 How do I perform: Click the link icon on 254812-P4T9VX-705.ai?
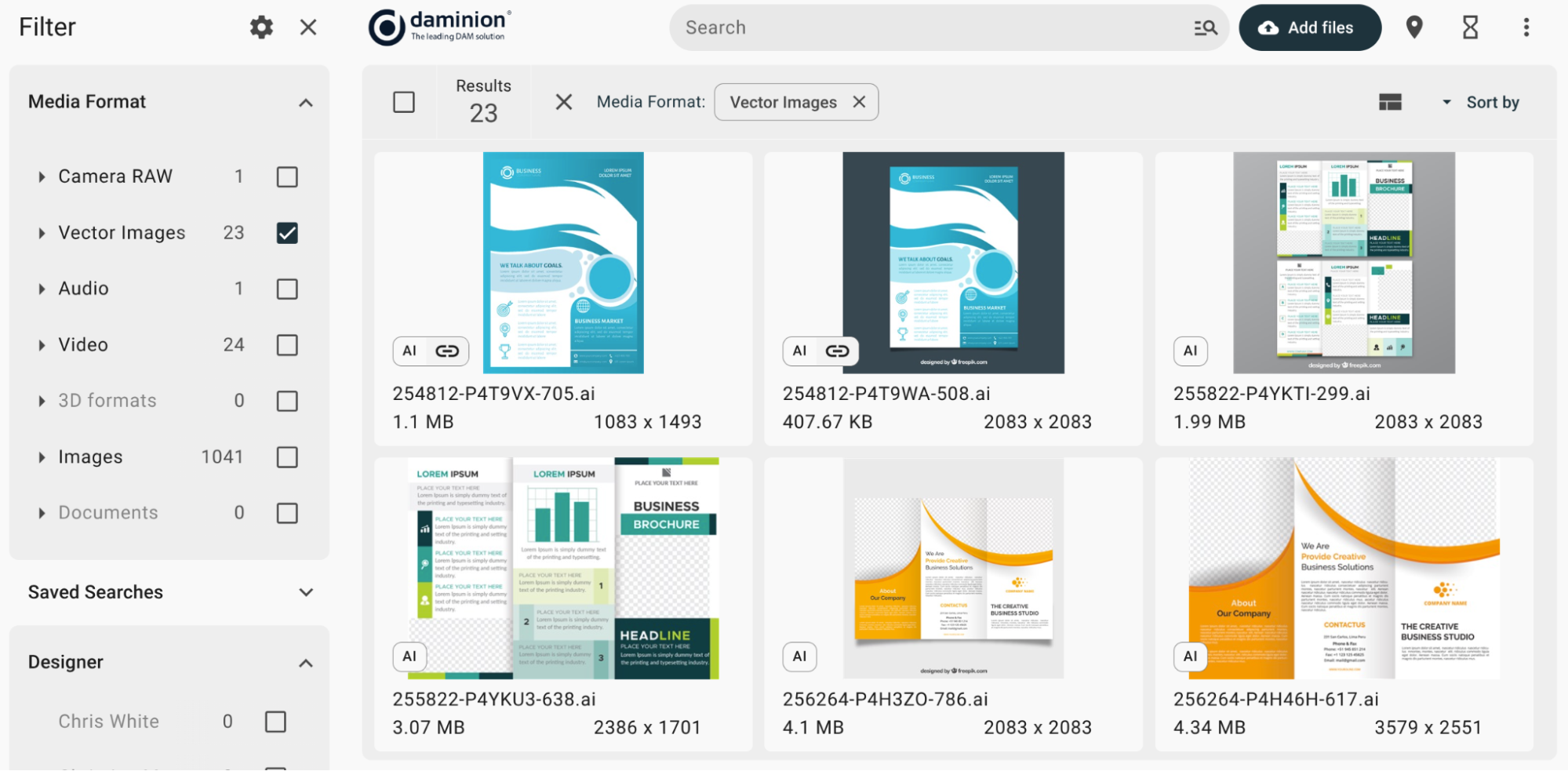point(447,351)
